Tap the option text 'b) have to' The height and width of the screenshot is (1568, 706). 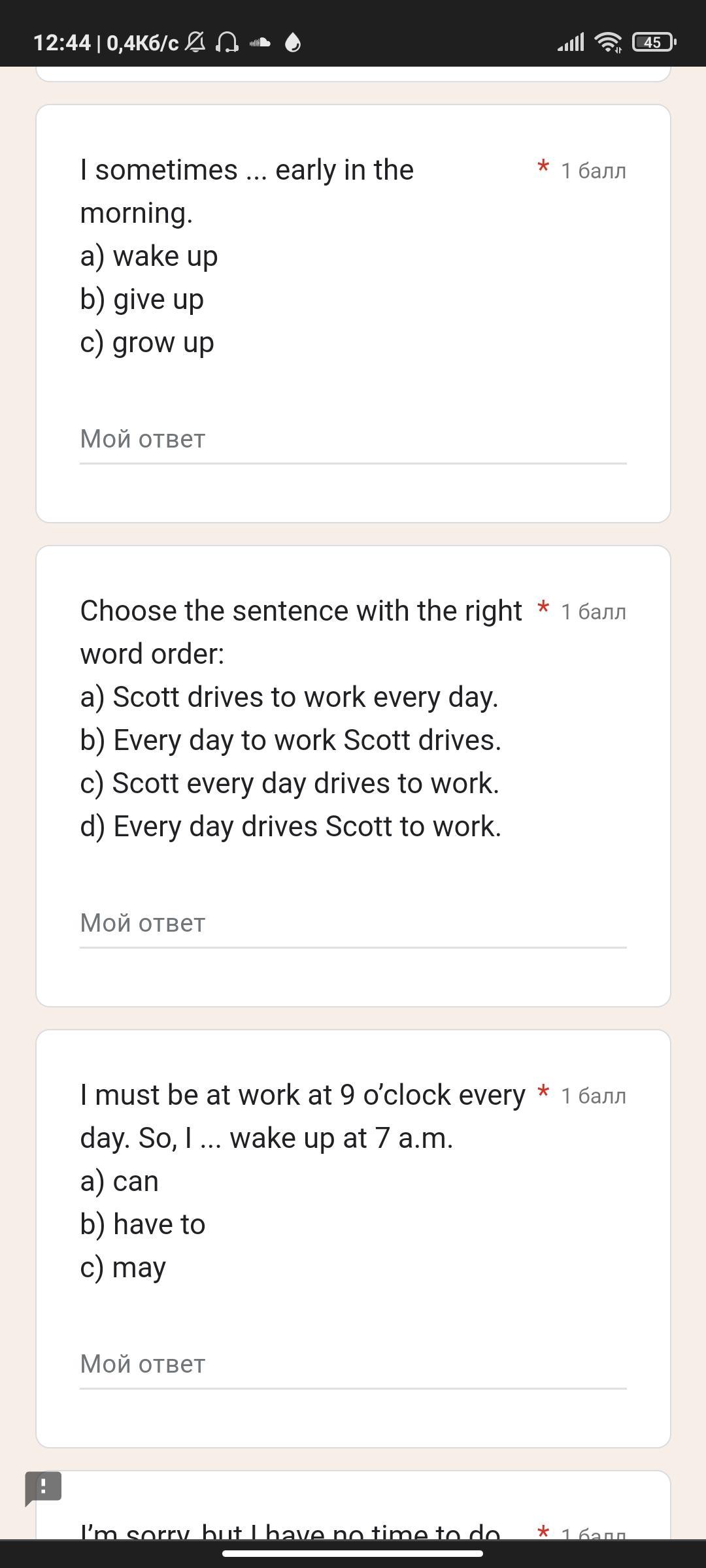[x=143, y=1224]
